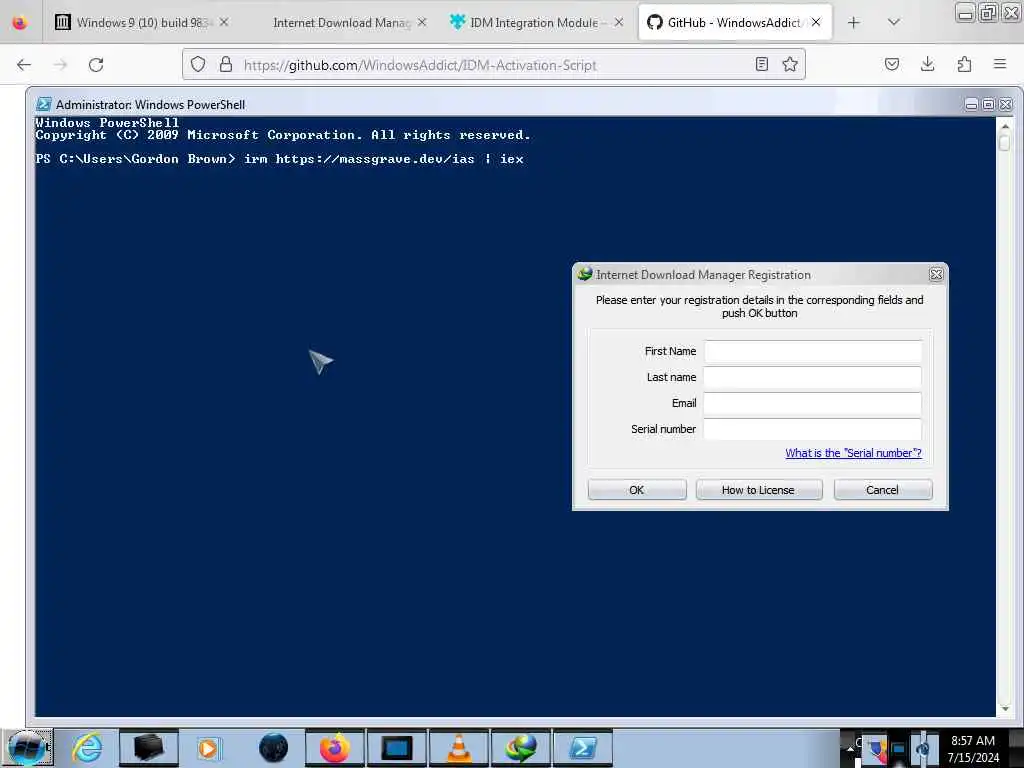Click the Serial number field
1024x768 pixels.
[x=812, y=429]
